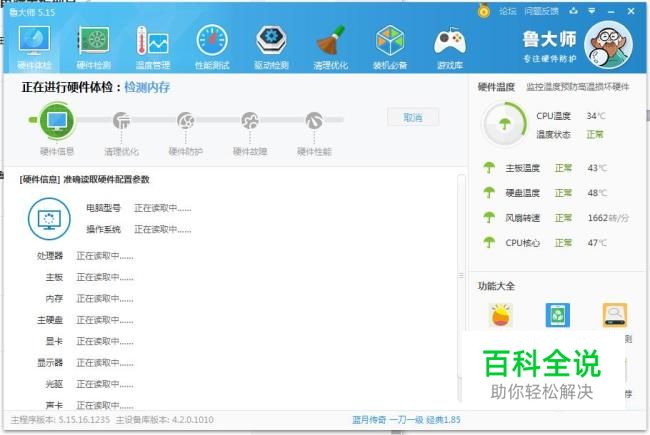Click the panel splitter handle beside the list

(461, 275)
